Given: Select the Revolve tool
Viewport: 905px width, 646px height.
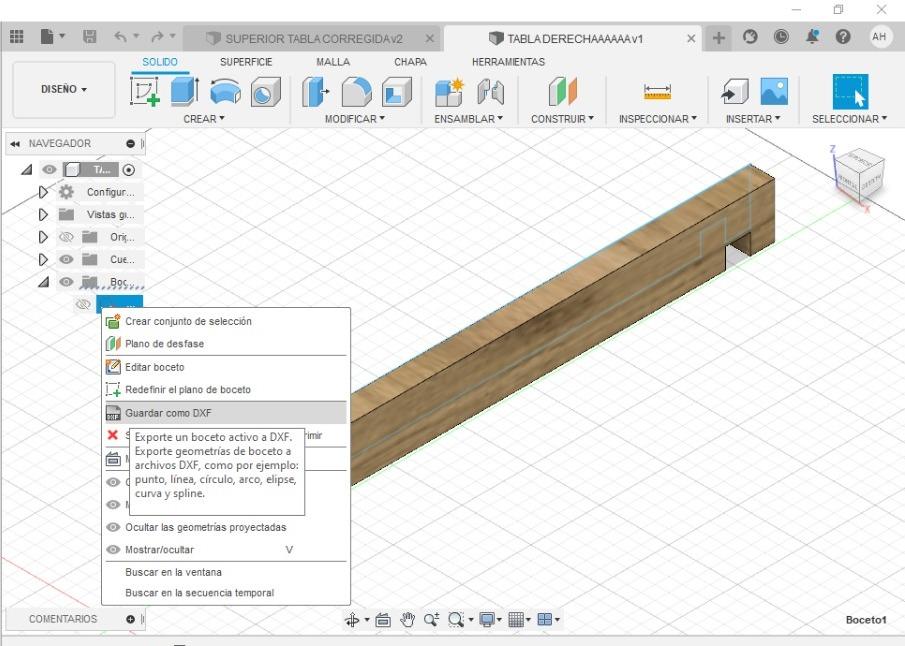Looking at the screenshot, I should pyautogui.click(x=225, y=91).
